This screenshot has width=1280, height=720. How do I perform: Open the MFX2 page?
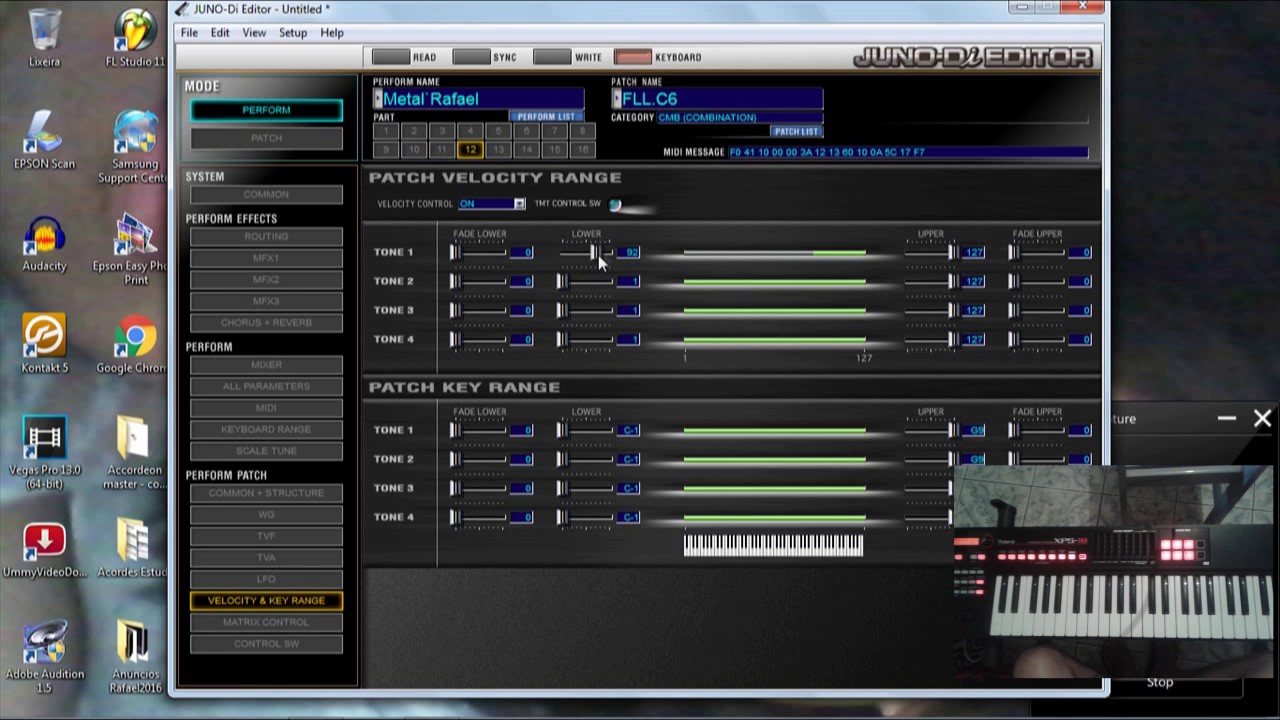click(266, 279)
